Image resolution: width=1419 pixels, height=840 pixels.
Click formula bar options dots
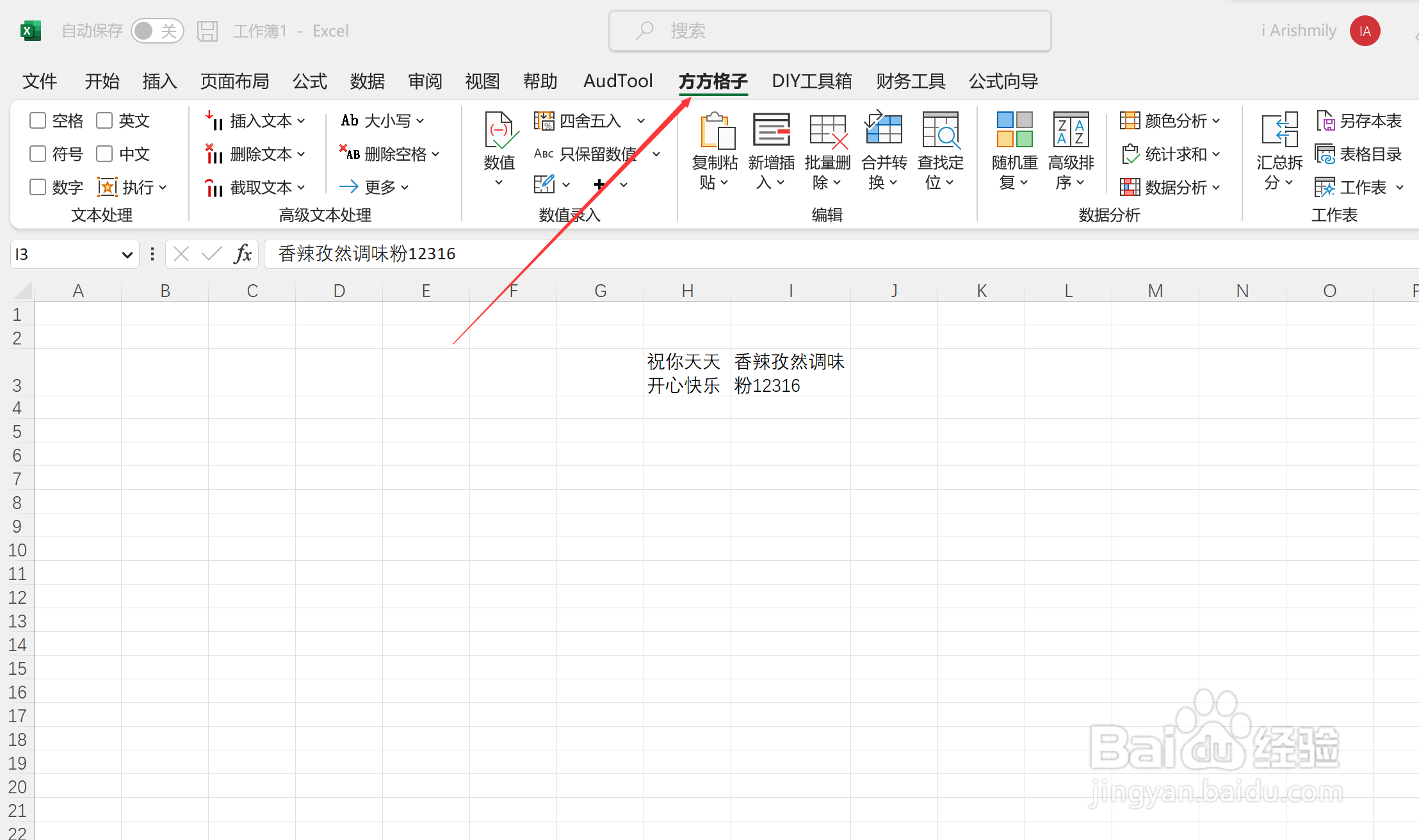(152, 254)
